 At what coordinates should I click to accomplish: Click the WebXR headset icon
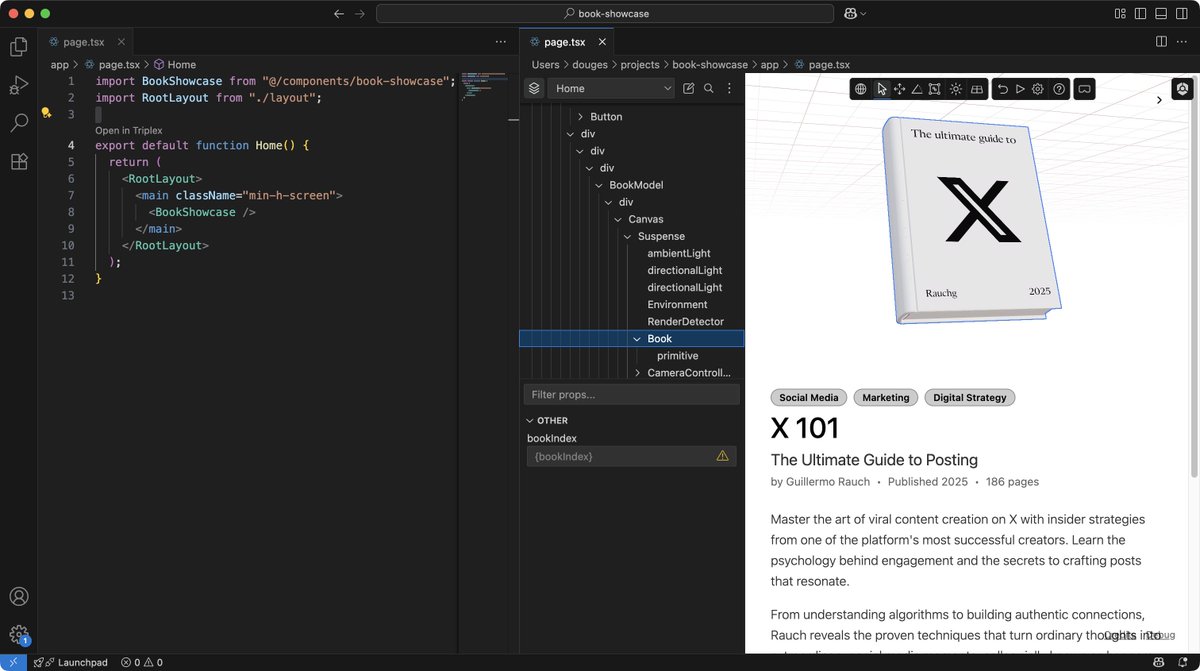pyautogui.click(x=1084, y=89)
